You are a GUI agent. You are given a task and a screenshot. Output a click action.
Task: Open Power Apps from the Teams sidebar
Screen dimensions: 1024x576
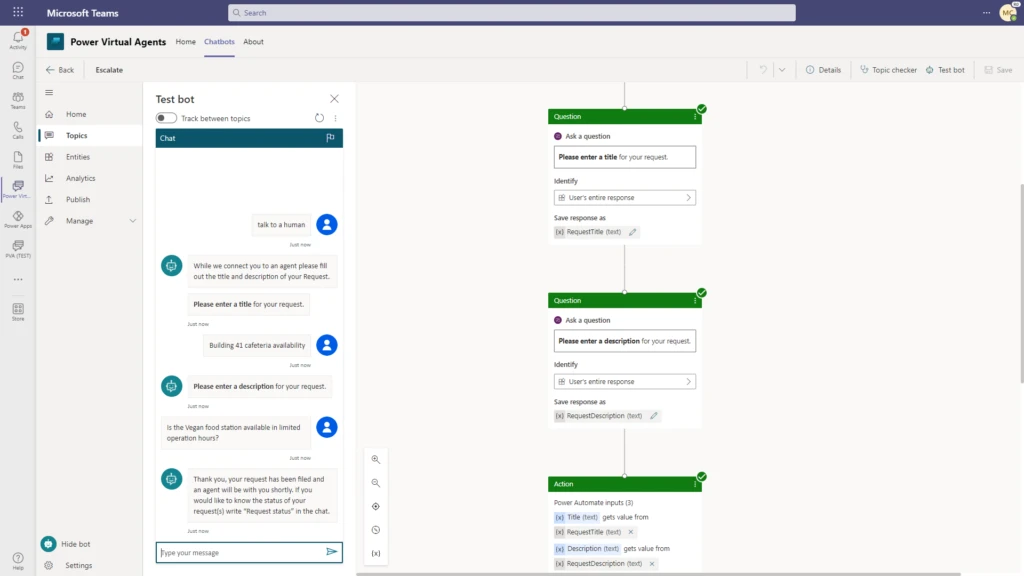[x=17, y=215]
